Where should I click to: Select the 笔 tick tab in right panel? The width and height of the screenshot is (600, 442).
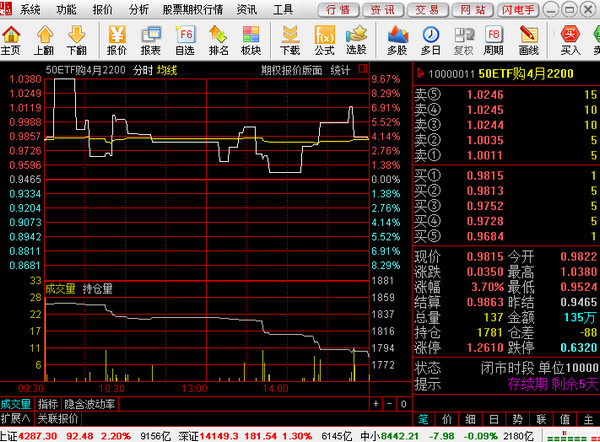(423, 418)
